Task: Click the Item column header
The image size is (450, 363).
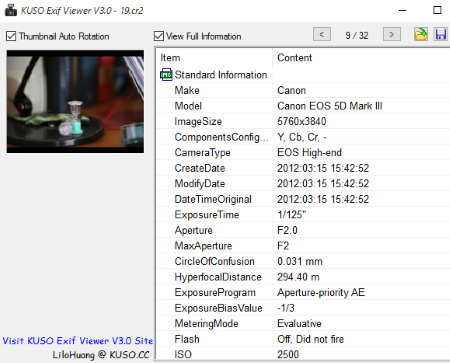Action: [x=170, y=58]
